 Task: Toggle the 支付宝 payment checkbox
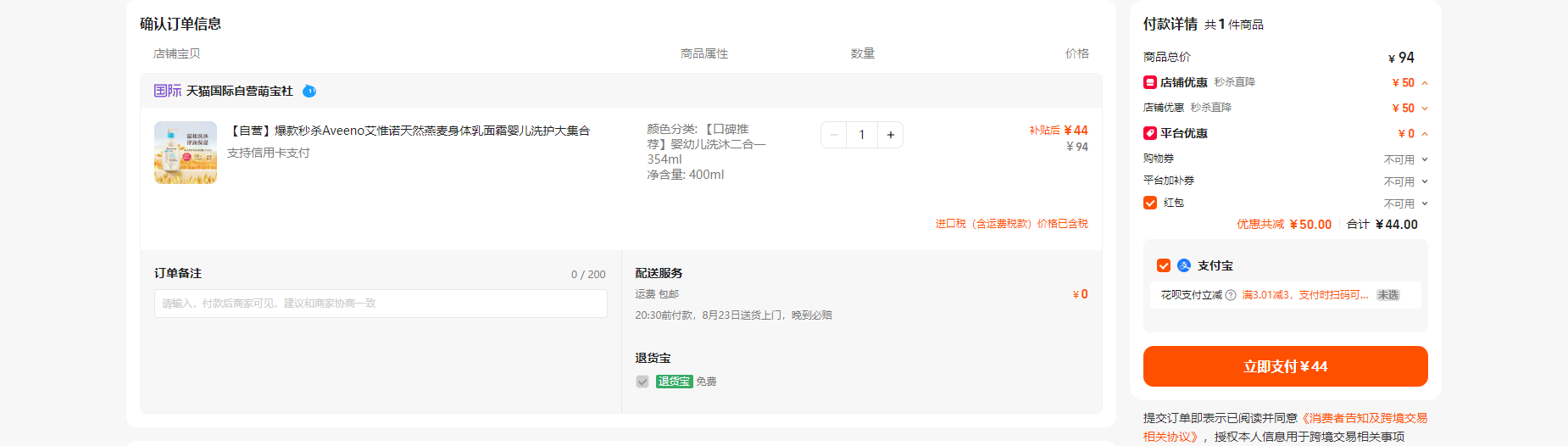[1164, 265]
